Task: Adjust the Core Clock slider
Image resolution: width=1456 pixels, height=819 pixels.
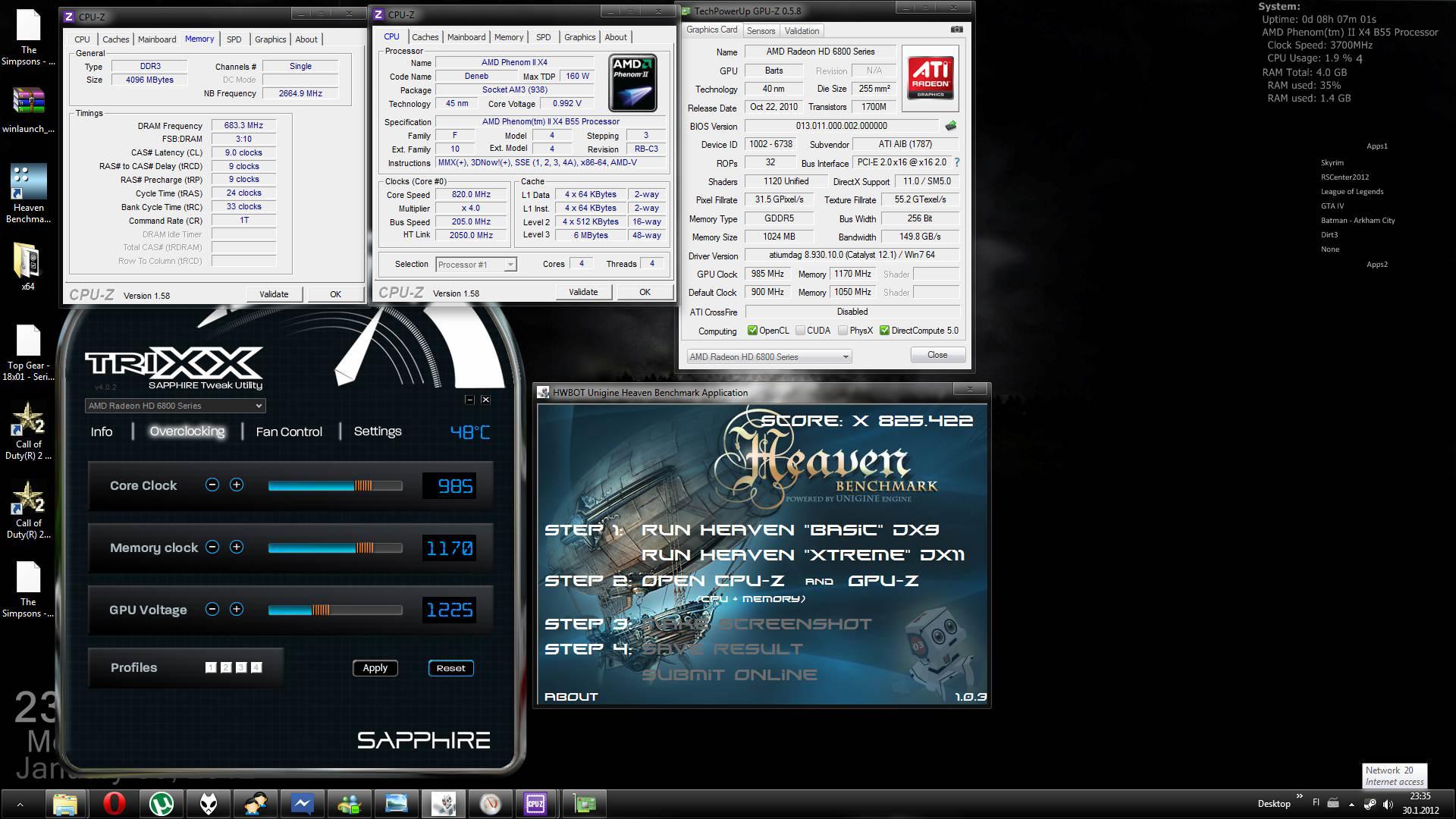Action: pos(335,485)
